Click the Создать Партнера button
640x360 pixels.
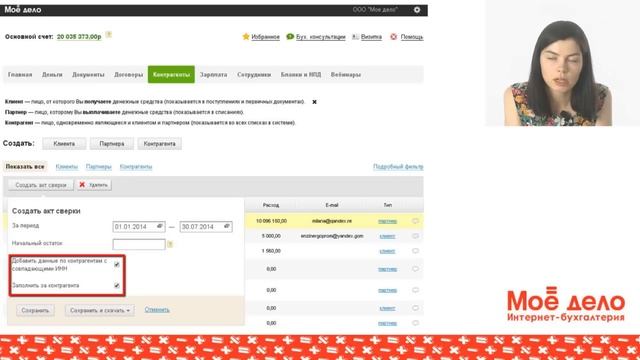point(112,144)
